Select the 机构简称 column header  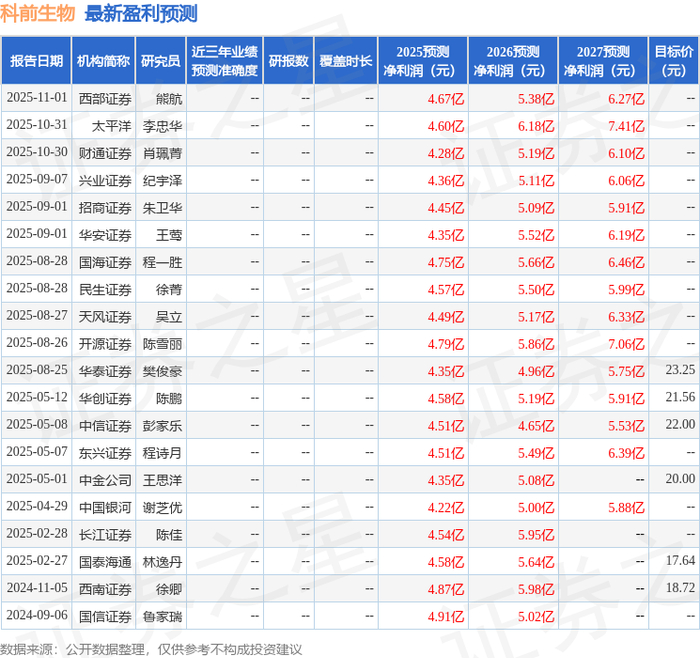(104, 61)
